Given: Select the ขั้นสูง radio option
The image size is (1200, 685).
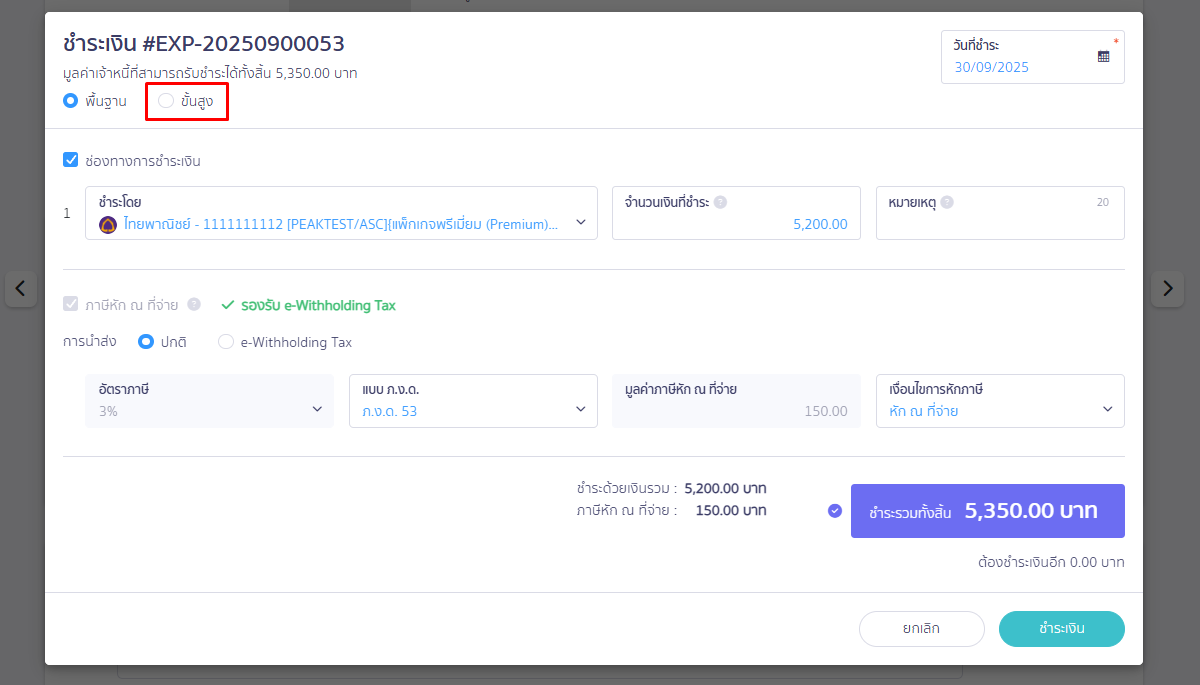Looking at the screenshot, I should (166, 101).
